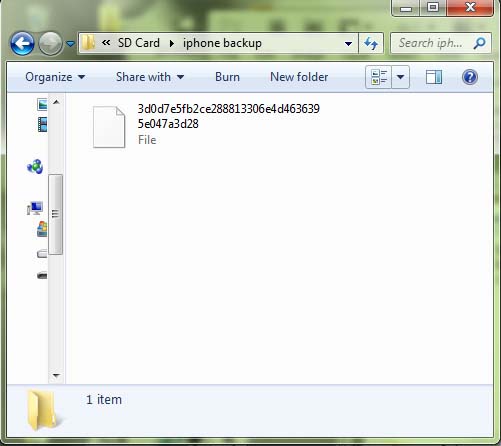Click the navigation pane scrollbar thumb
Viewport: 501px width, 446px height.
coord(55,214)
